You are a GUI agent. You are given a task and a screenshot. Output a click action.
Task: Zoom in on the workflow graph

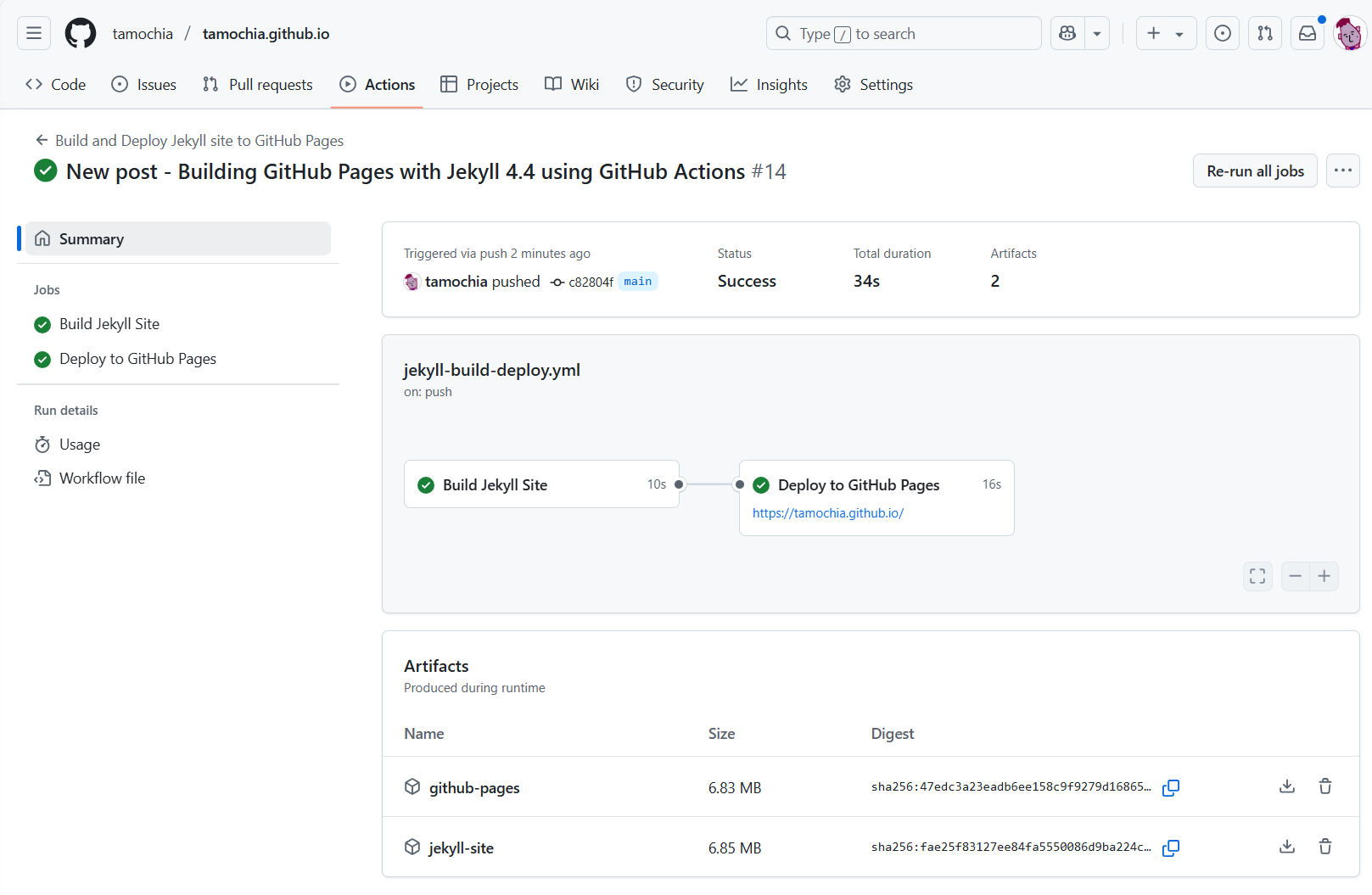click(x=1324, y=576)
